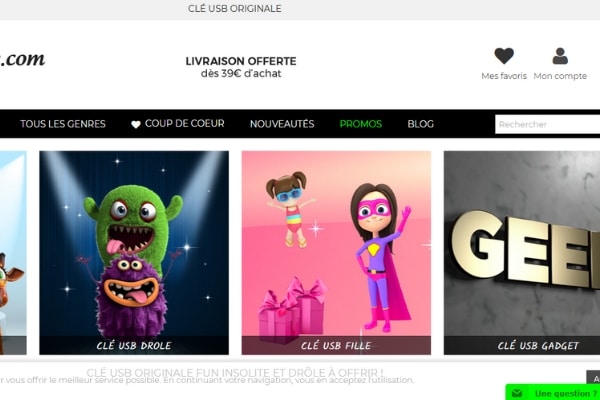Image resolution: width=600 pixels, height=400 pixels.
Task: Open favorites via the heart icon
Action: click(504, 56)
